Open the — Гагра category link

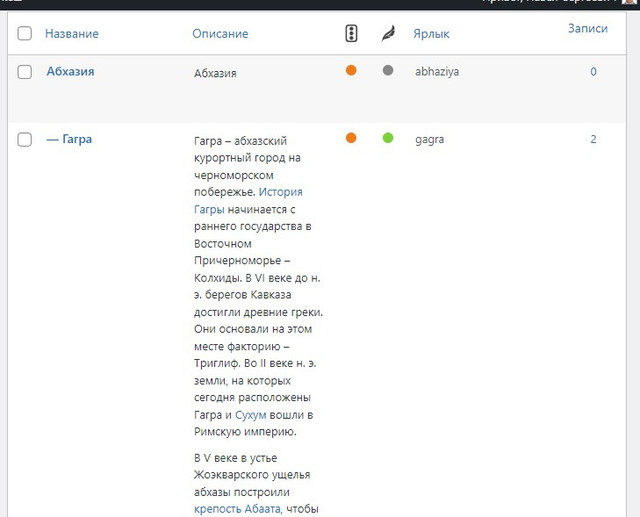69,139
